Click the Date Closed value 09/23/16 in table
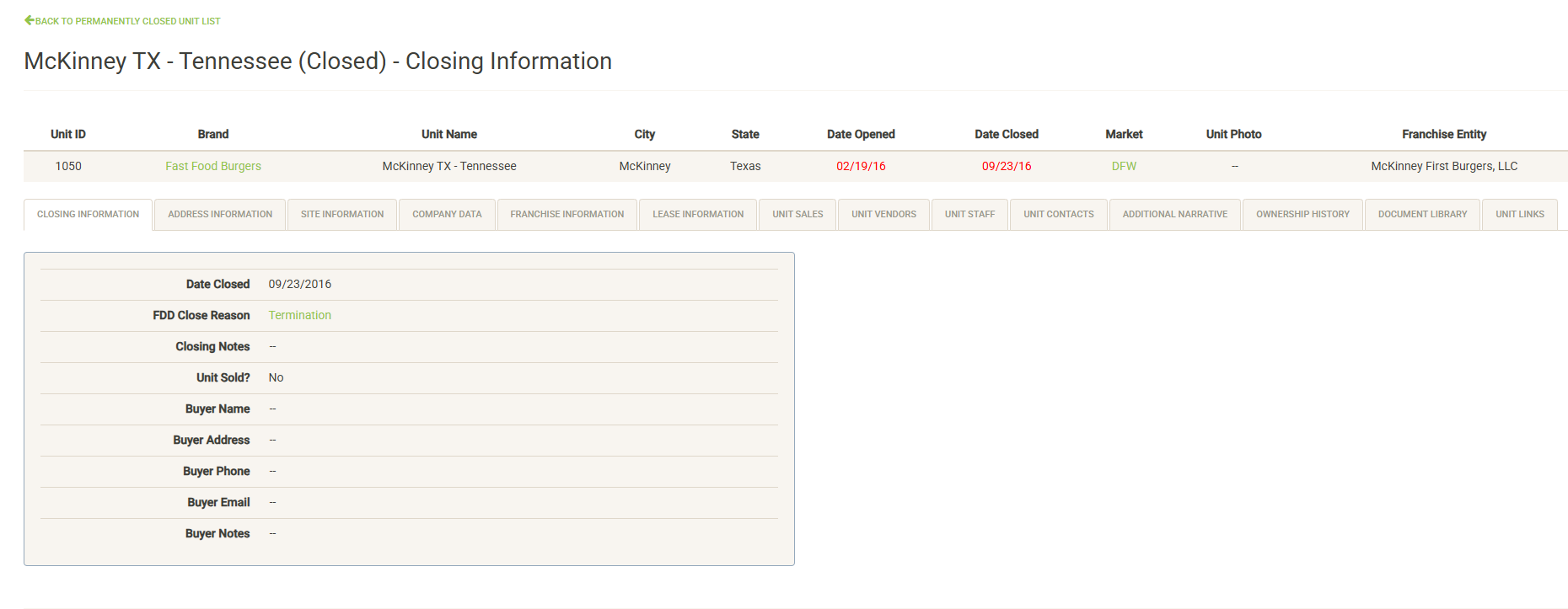The width and height of the screenshot is (1568, 609). [1007, 166]
